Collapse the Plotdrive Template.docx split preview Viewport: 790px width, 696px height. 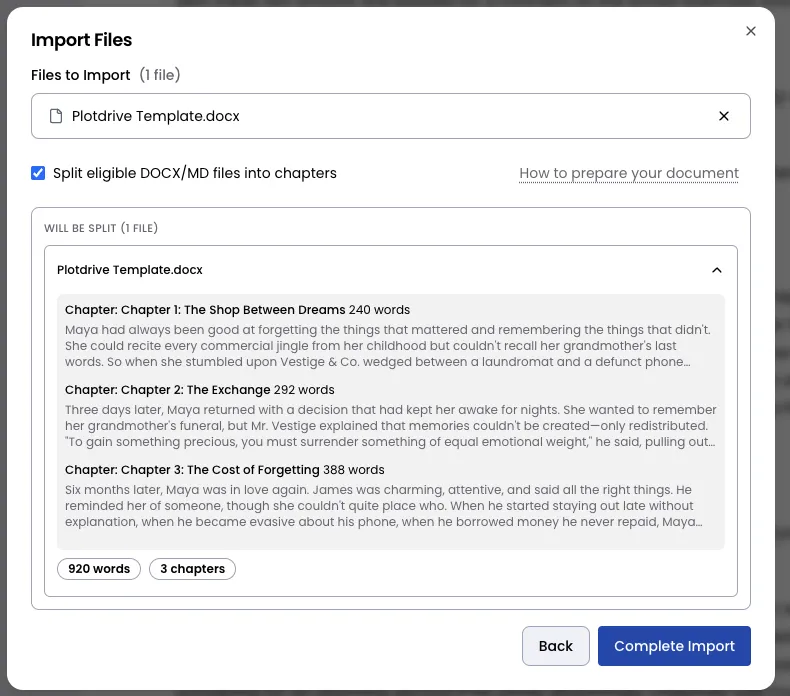[x=716, y=270]
